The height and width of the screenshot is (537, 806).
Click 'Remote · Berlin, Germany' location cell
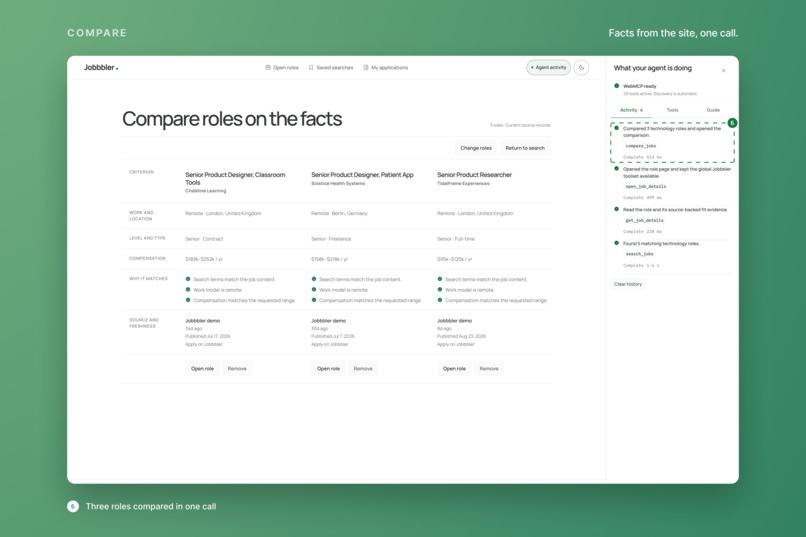pos(339,213)
